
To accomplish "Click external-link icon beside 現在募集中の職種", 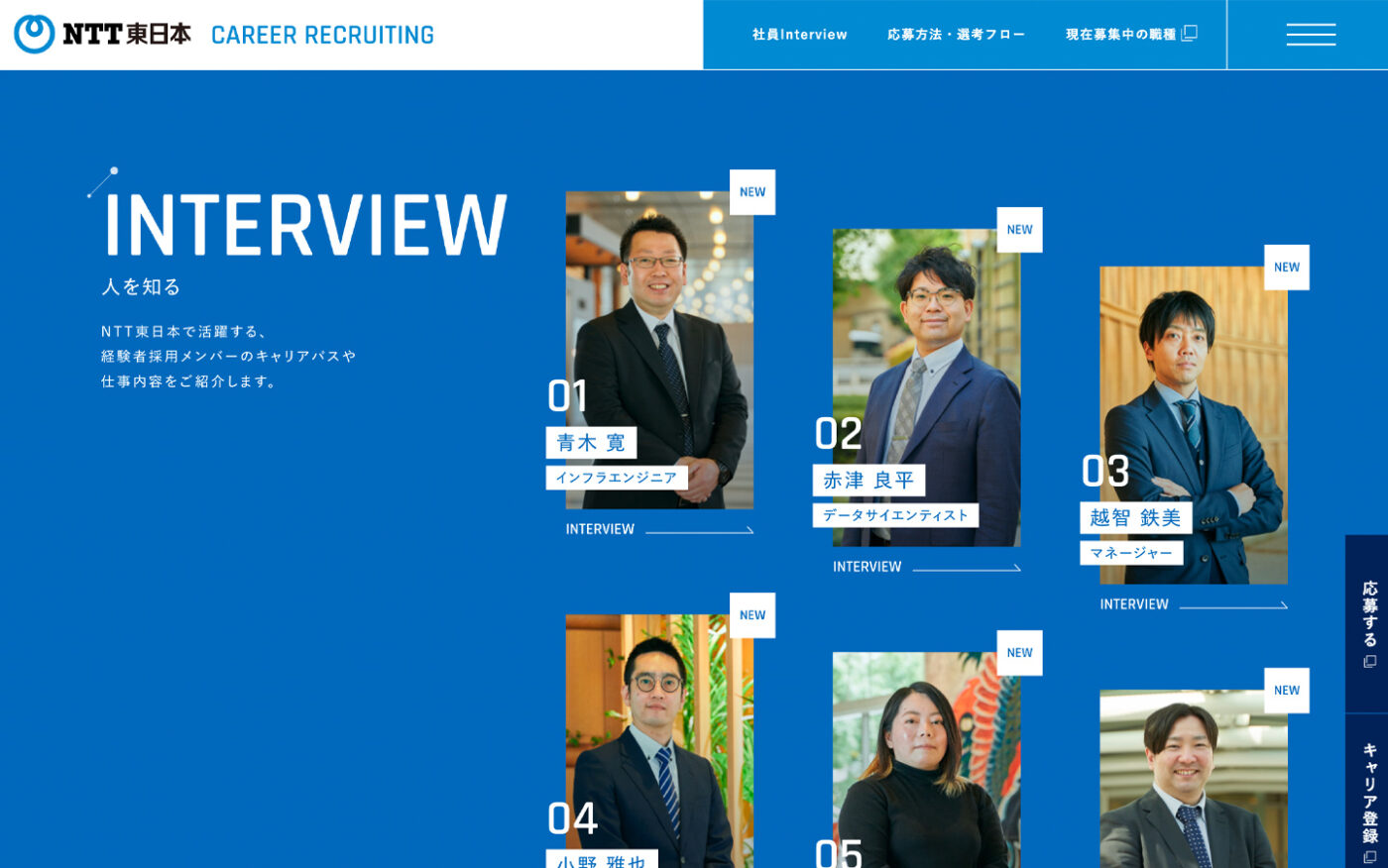I will (x=1190, y=33).
